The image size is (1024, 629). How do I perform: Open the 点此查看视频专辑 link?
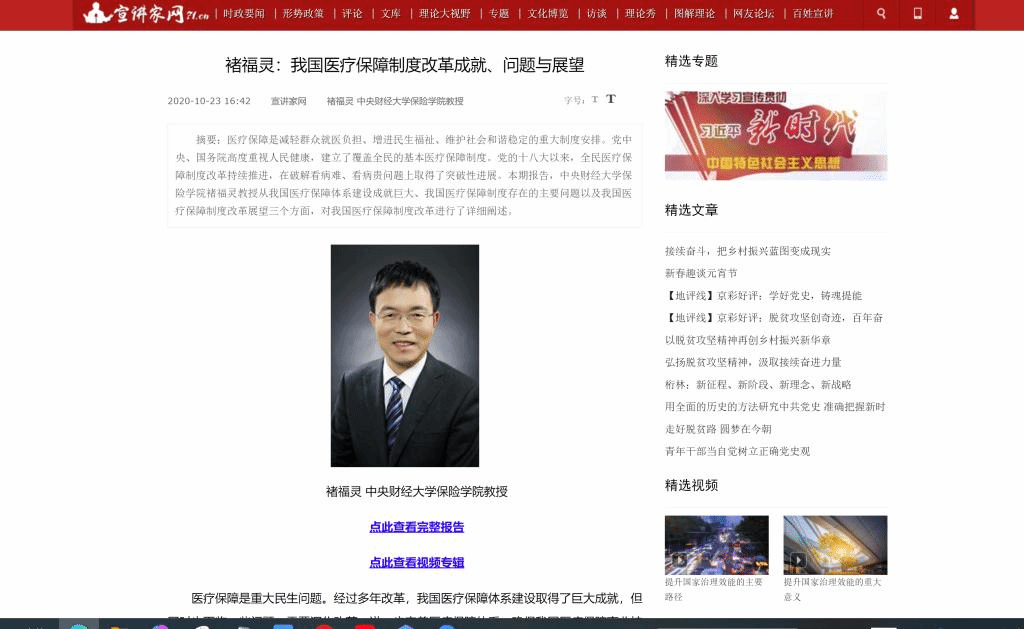[x=417, y=563]
